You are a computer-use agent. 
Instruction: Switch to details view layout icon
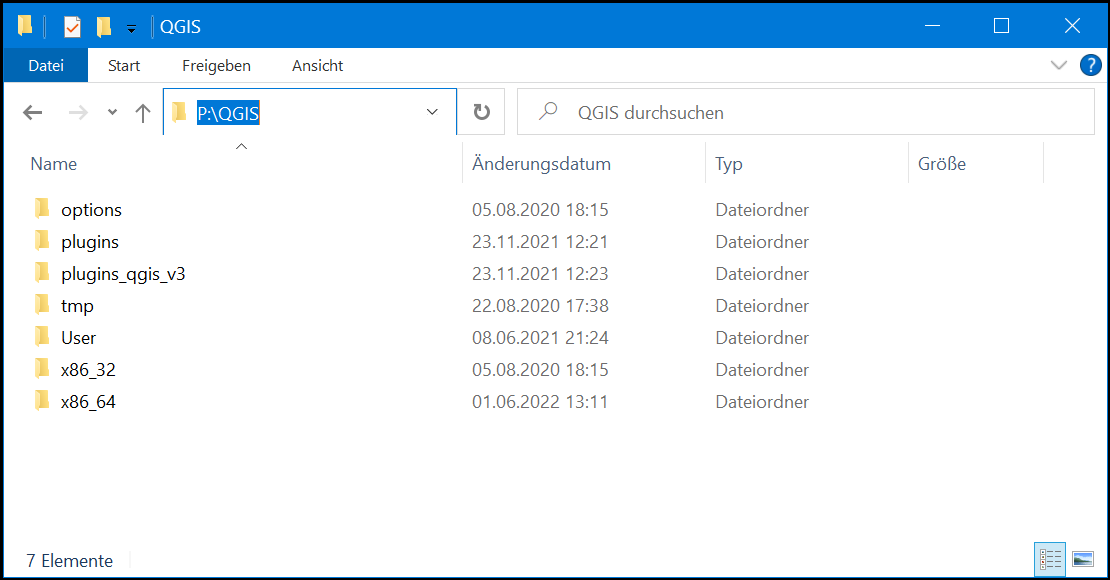[x=1050, y=559]
